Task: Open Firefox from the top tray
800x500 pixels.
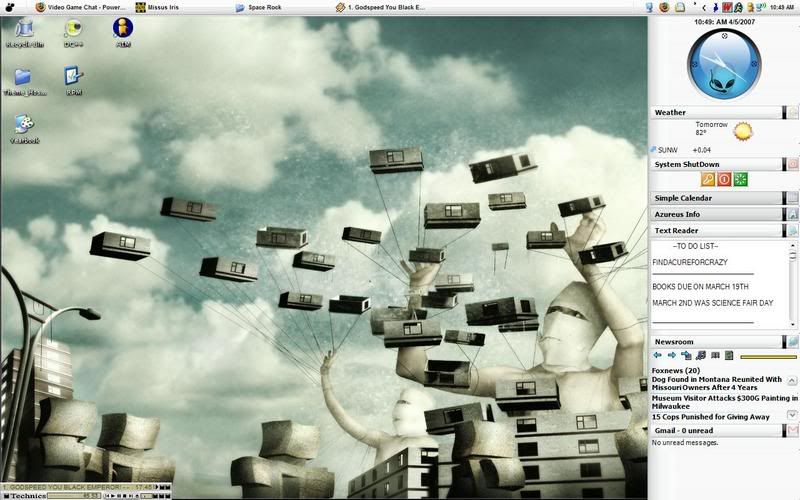Action: (x=664, y=7)
